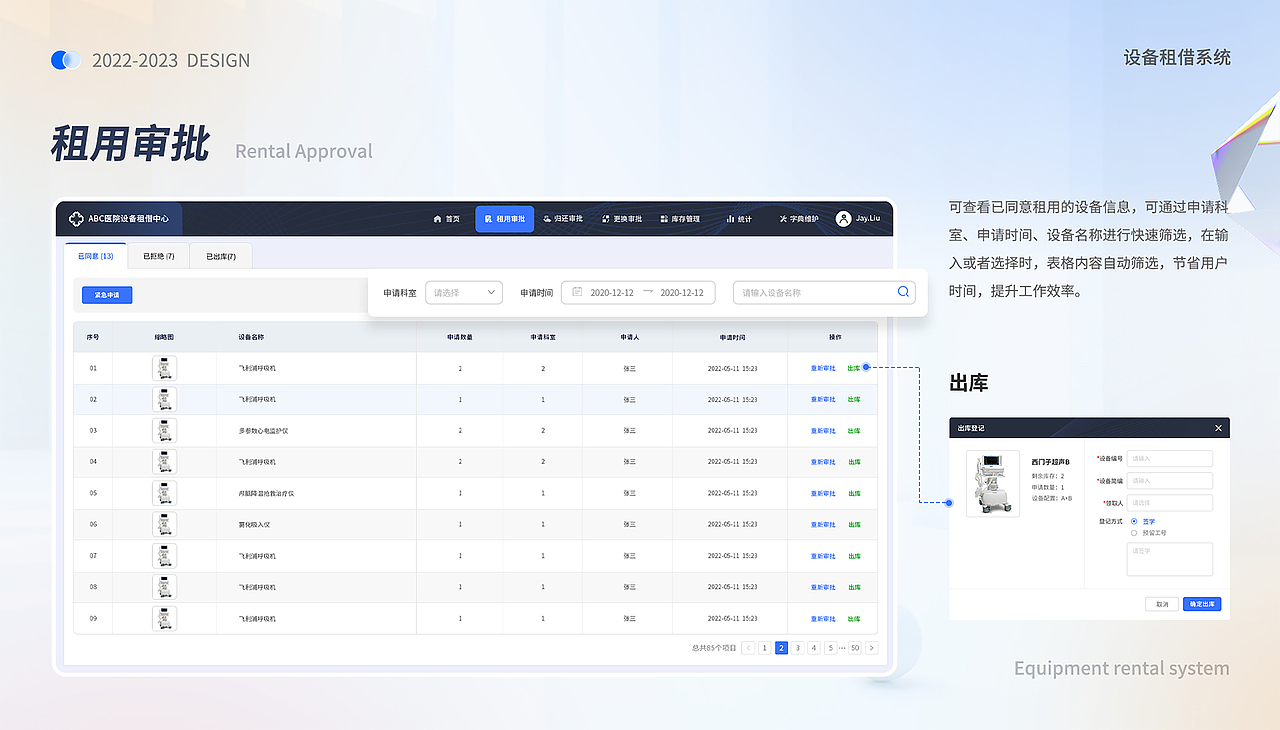The height and width of the screenshot is (730, 1280).
Task: Open thumbnail for row 06
Action: 164,525
